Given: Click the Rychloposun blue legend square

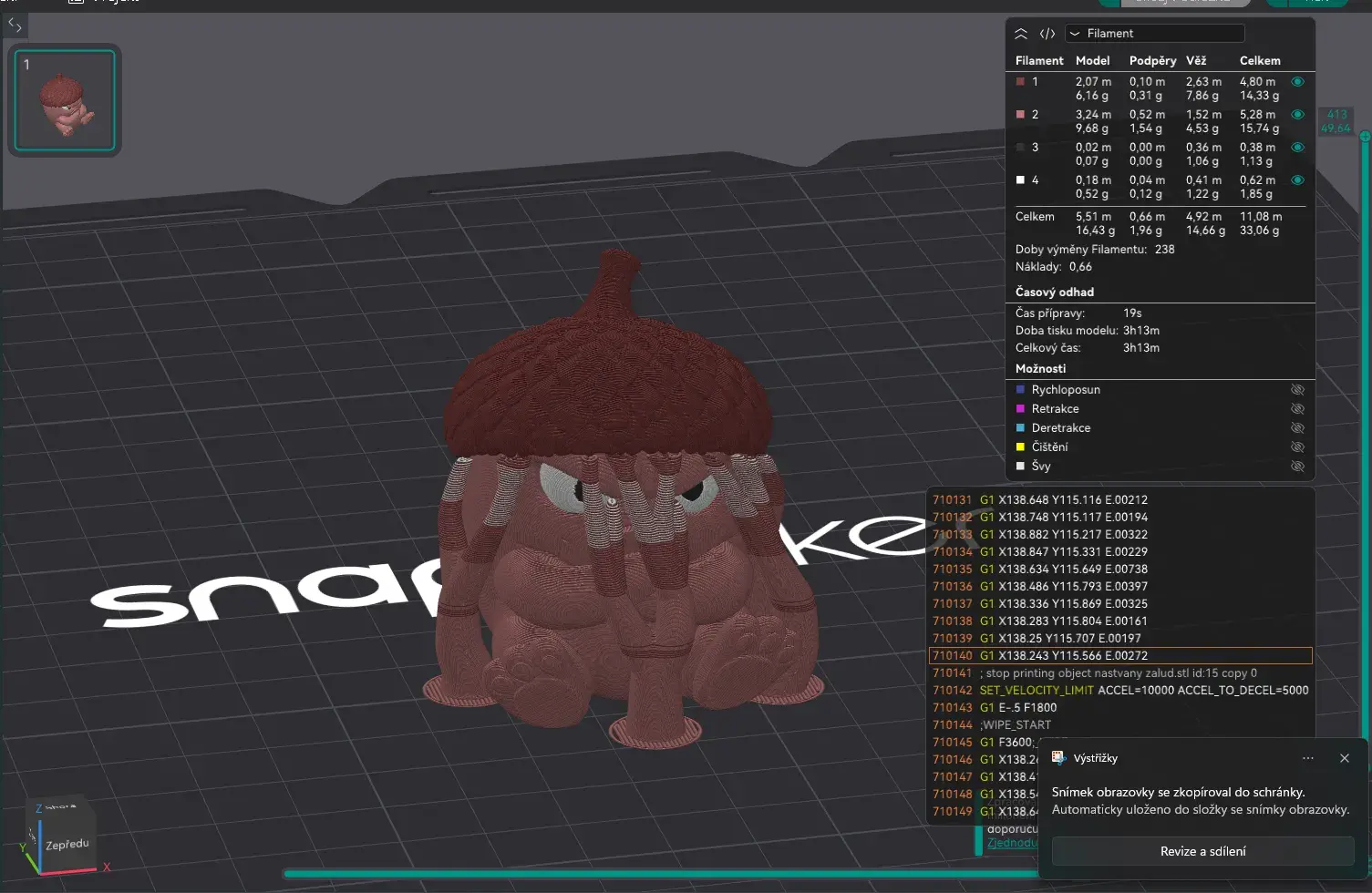Looking at the screenshot, I should click(x=1020, y=389).
